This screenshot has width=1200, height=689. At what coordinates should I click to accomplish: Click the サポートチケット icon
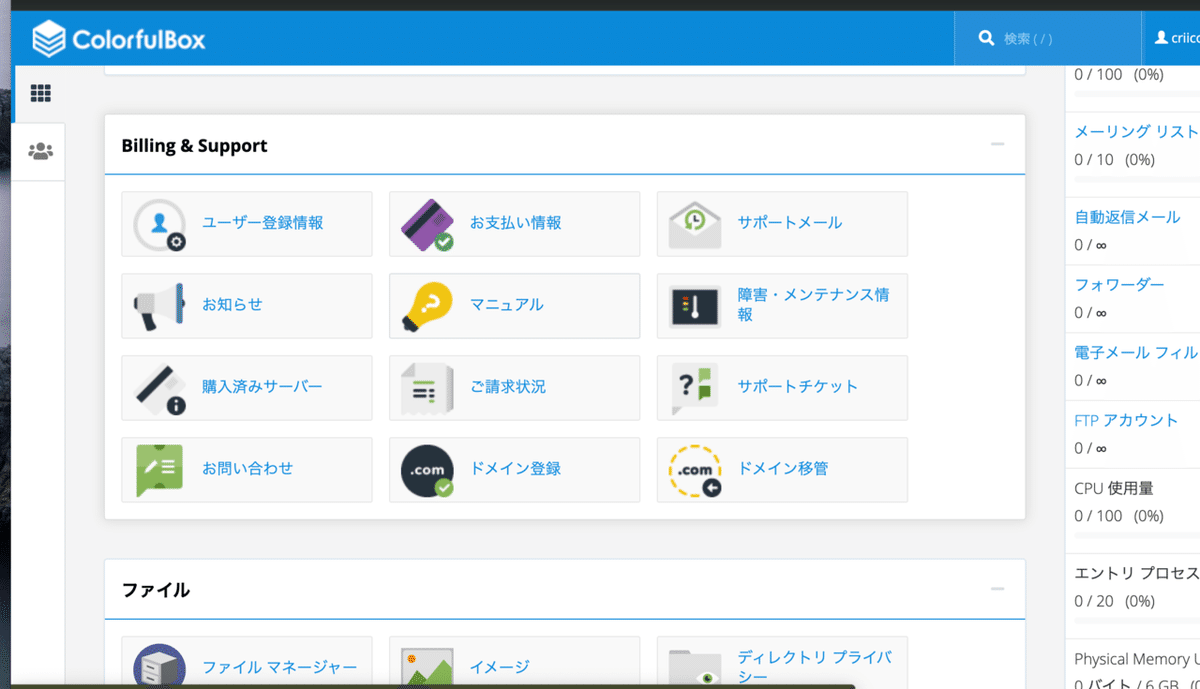pyautogui.click(x=695, y=387)
